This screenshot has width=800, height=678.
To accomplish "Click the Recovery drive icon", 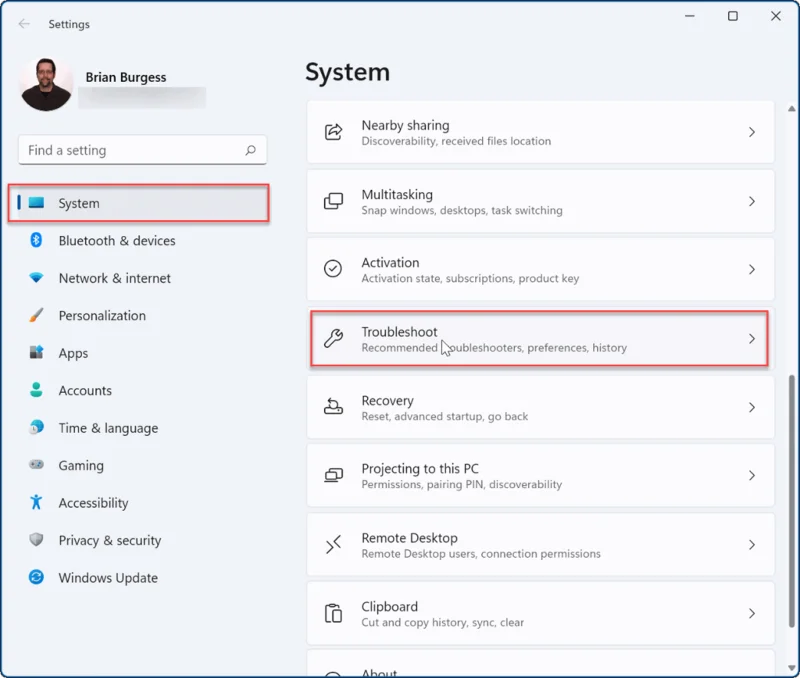I will [x=333, y=407].
